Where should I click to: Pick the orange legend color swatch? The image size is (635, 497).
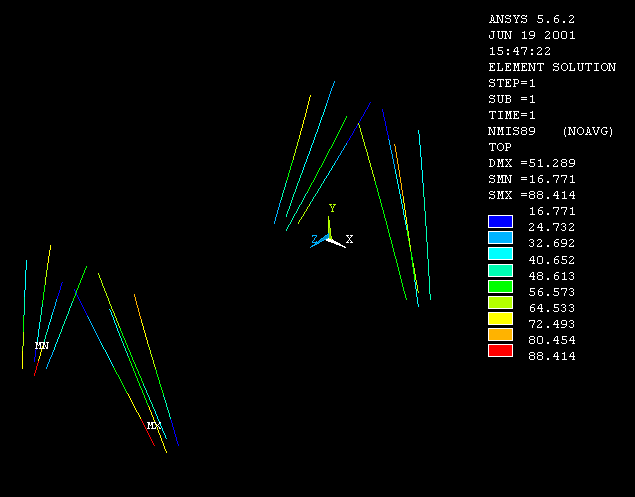500,334
